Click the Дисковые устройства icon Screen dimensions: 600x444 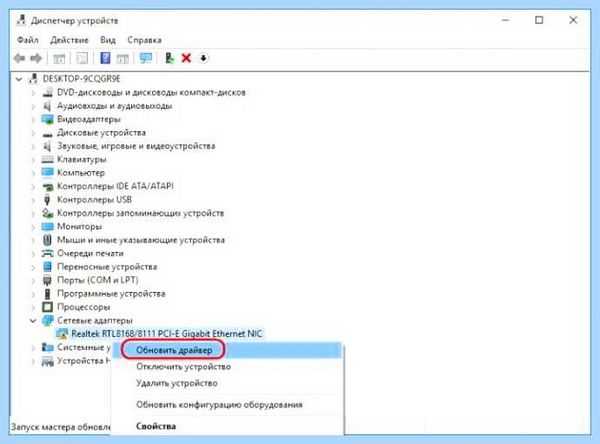(x=47, y=133)
